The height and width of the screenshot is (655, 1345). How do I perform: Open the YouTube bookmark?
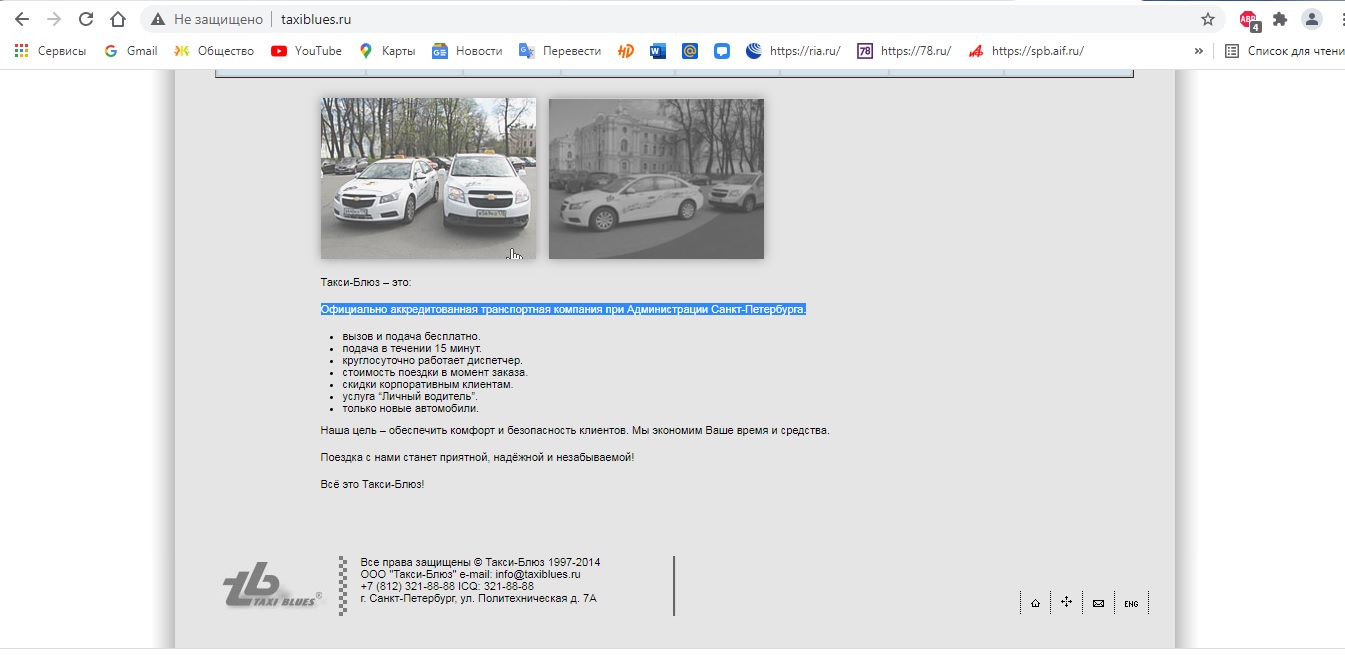[x=306, y=51]
